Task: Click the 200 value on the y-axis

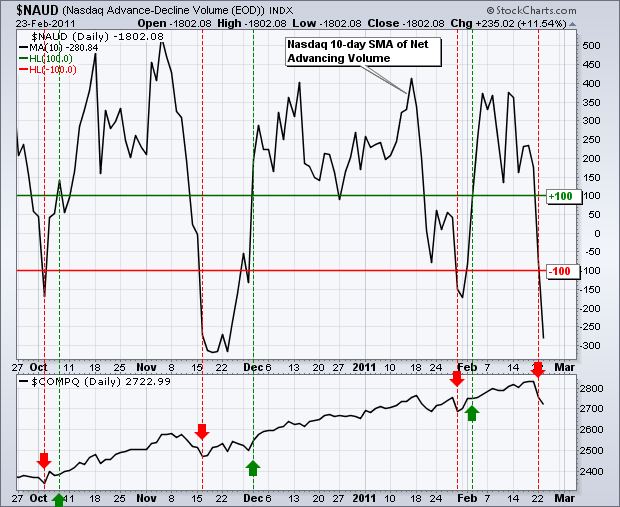Action: pyautogui.click(x=591, y=159)
